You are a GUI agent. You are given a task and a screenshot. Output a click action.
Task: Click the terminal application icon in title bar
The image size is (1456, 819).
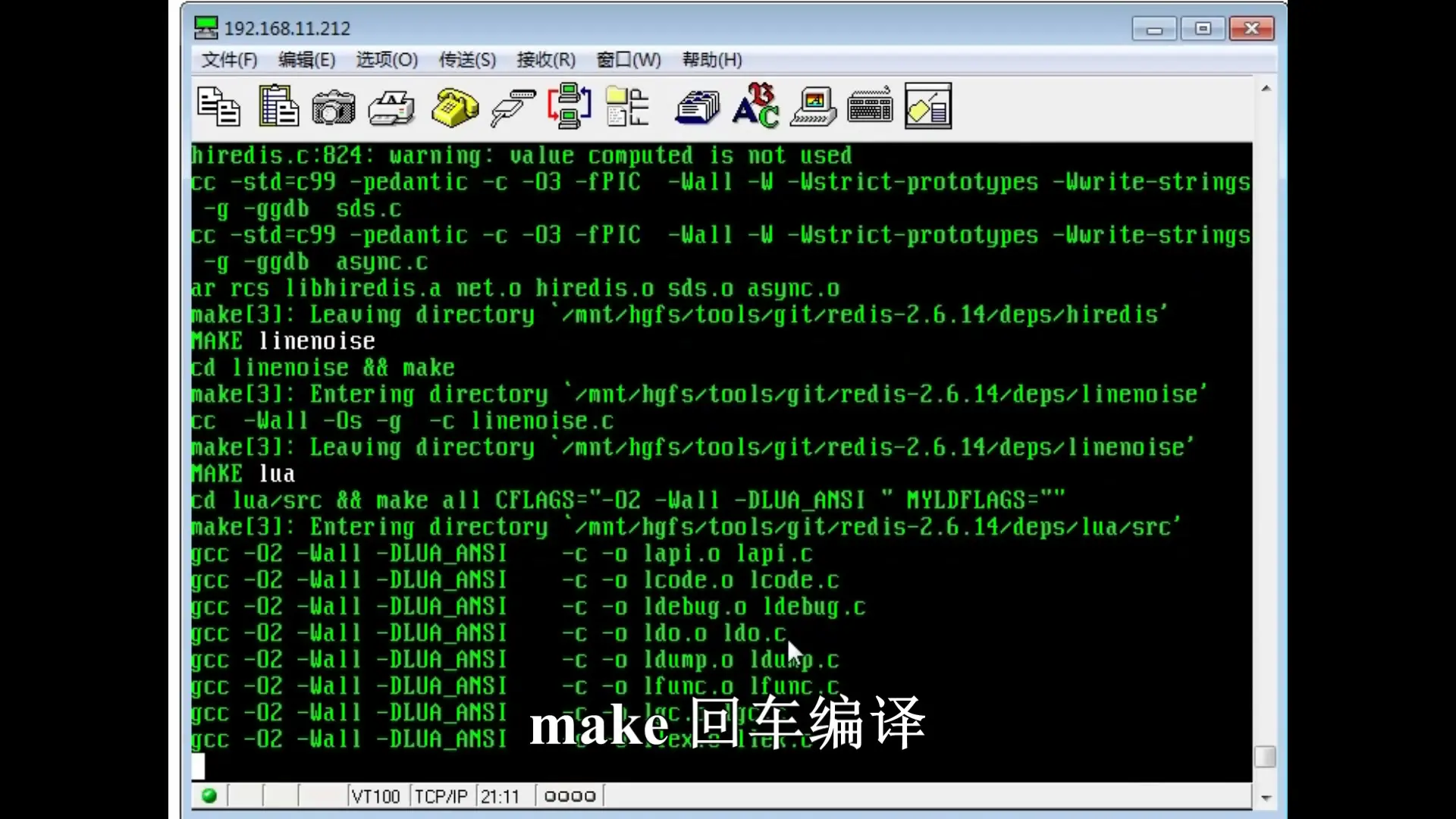click(206, 28)
